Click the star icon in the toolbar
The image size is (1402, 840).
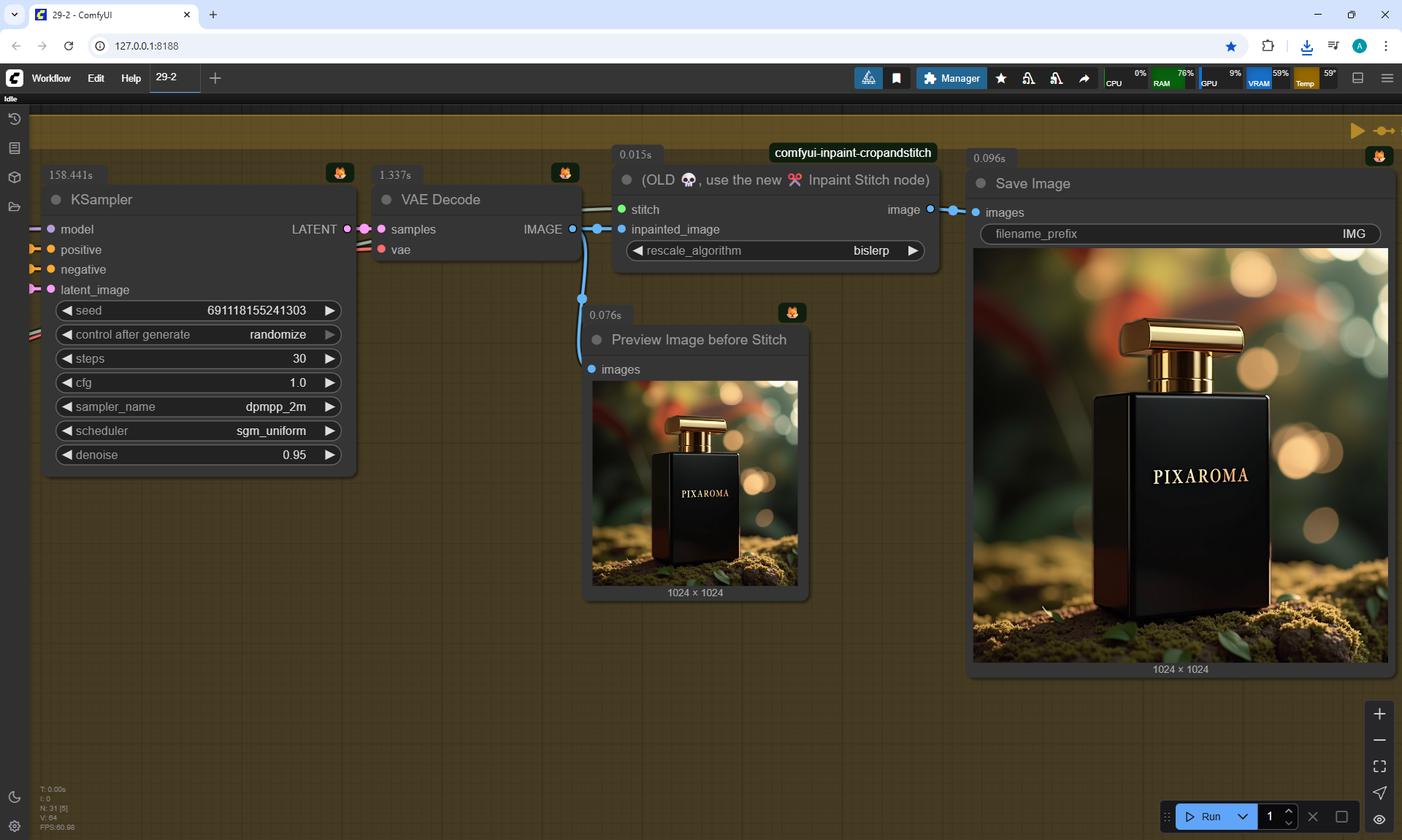(x=1001, y=78)
